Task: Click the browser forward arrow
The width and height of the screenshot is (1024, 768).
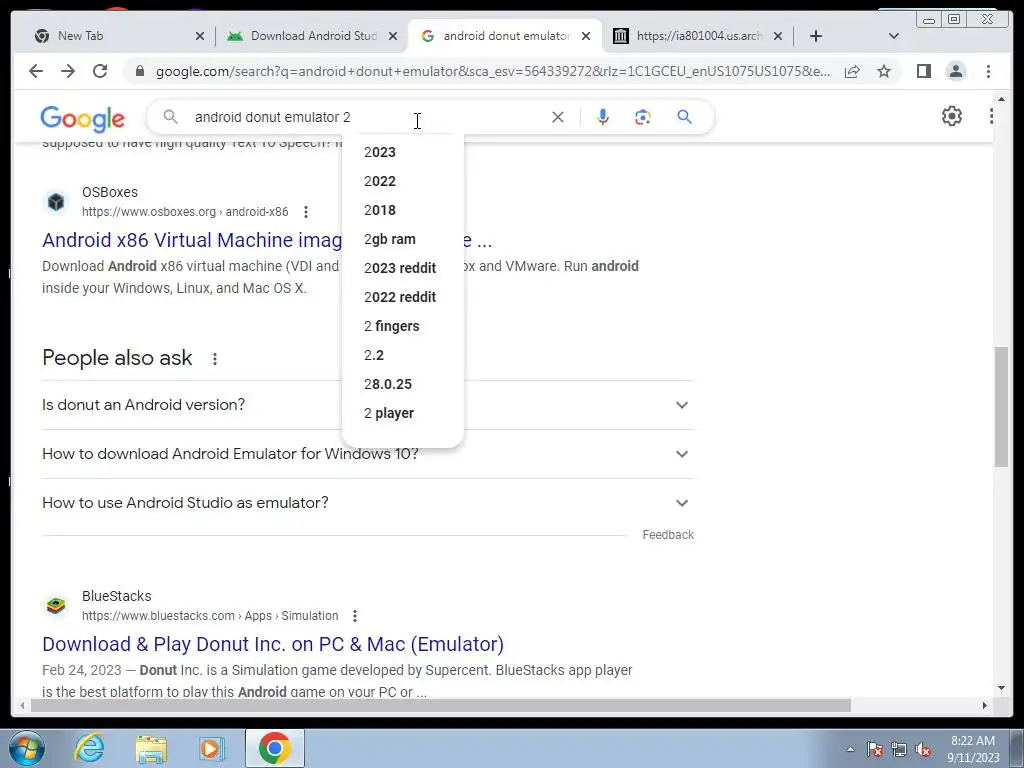Action: click(x=68, y=71)
